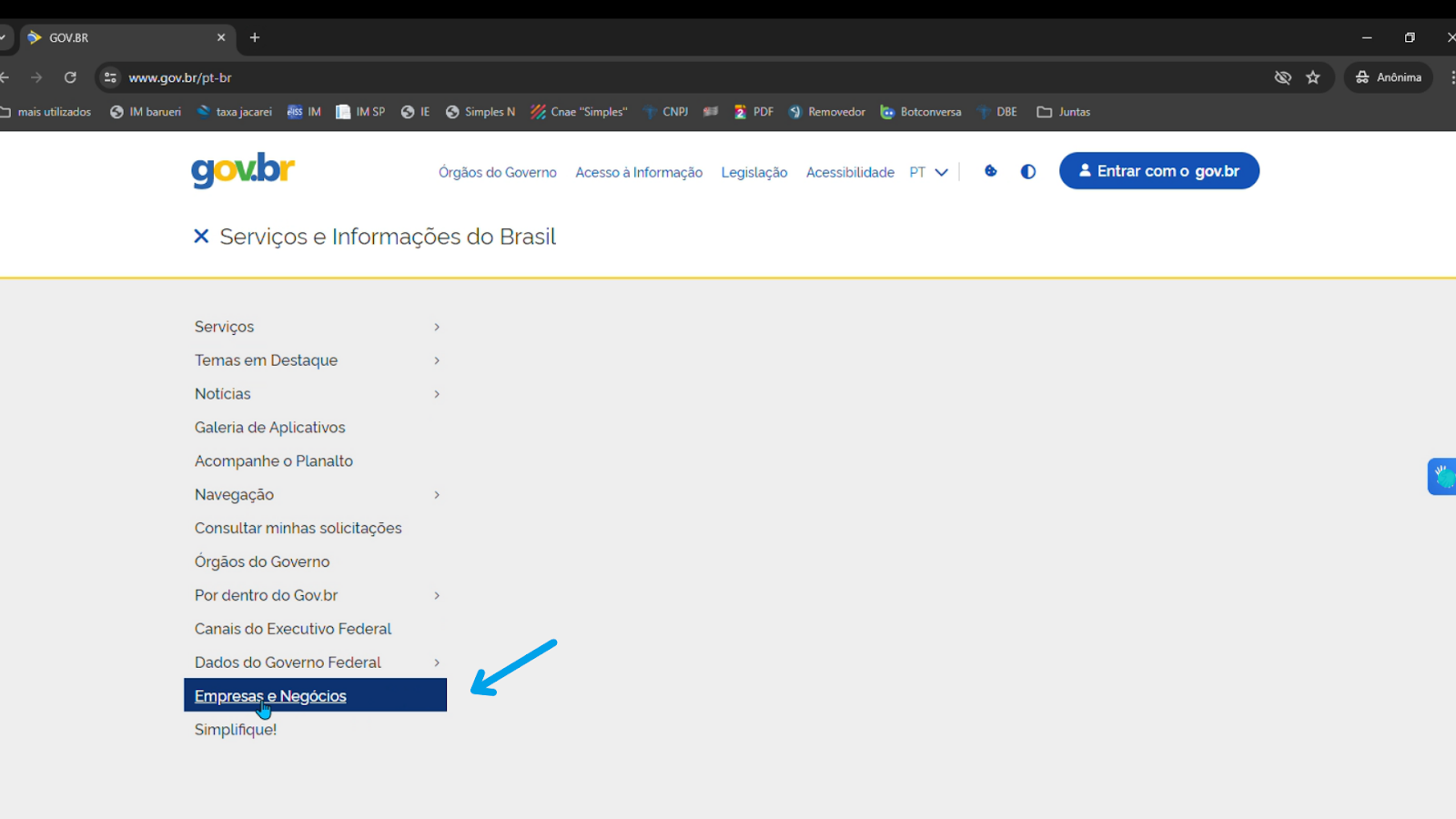Image resolution: width=1456 pixels, height=819 pixels.
Task: Open the unlabeled bookmark after CNPJ
Action: click(711, 112)
